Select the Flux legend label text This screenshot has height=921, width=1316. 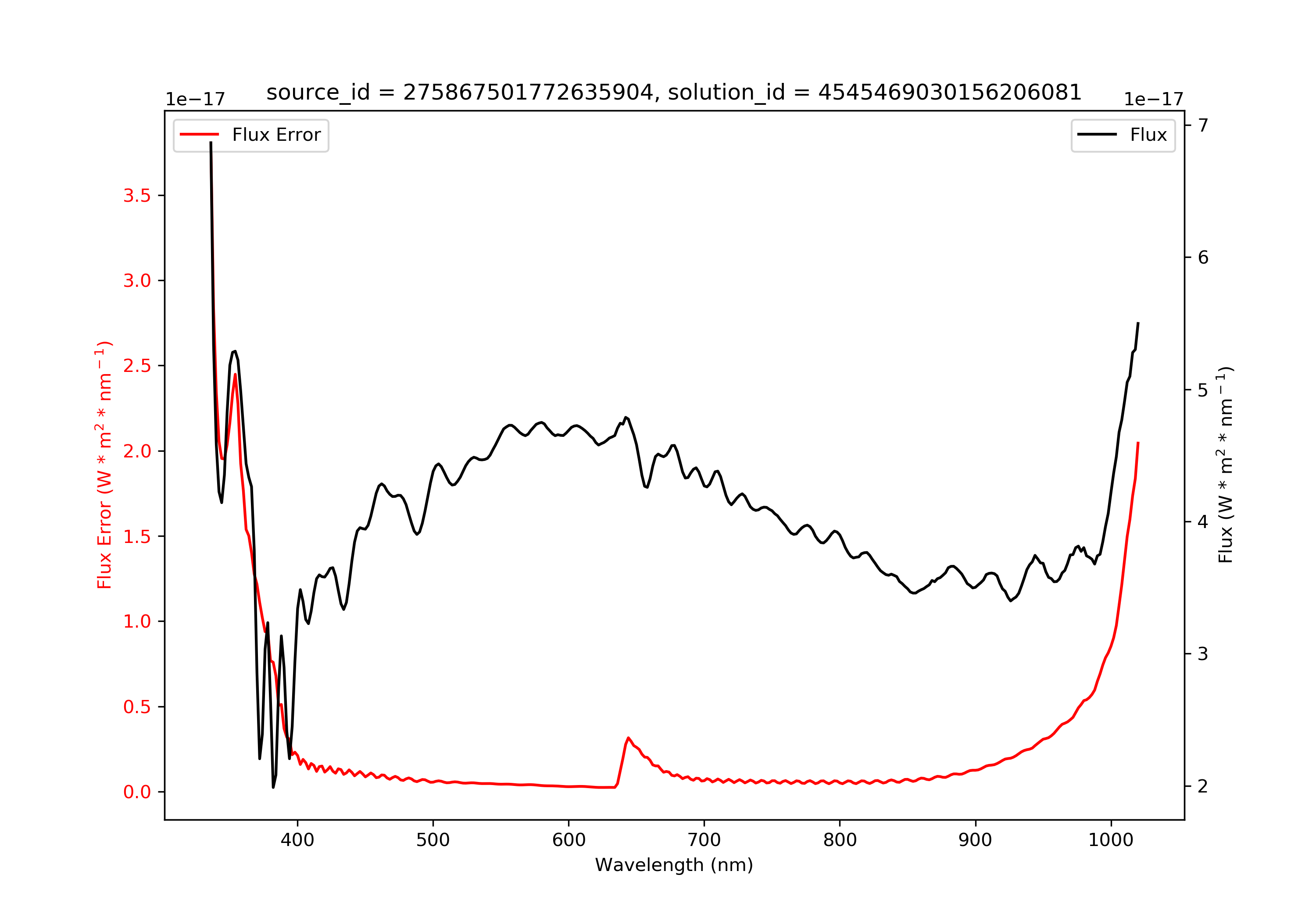coord(1148,135)
